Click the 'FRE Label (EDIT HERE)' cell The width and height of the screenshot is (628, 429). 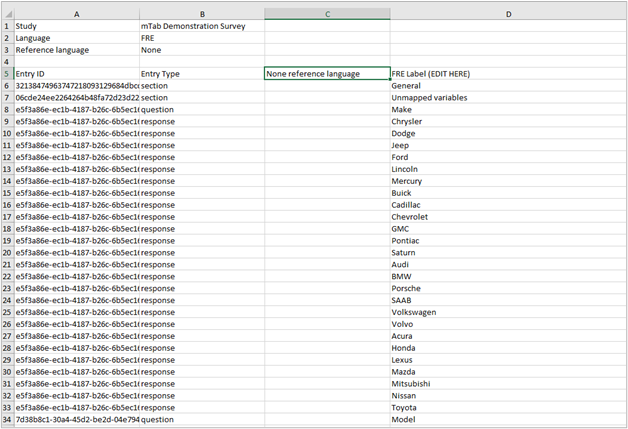coord(508,74)
